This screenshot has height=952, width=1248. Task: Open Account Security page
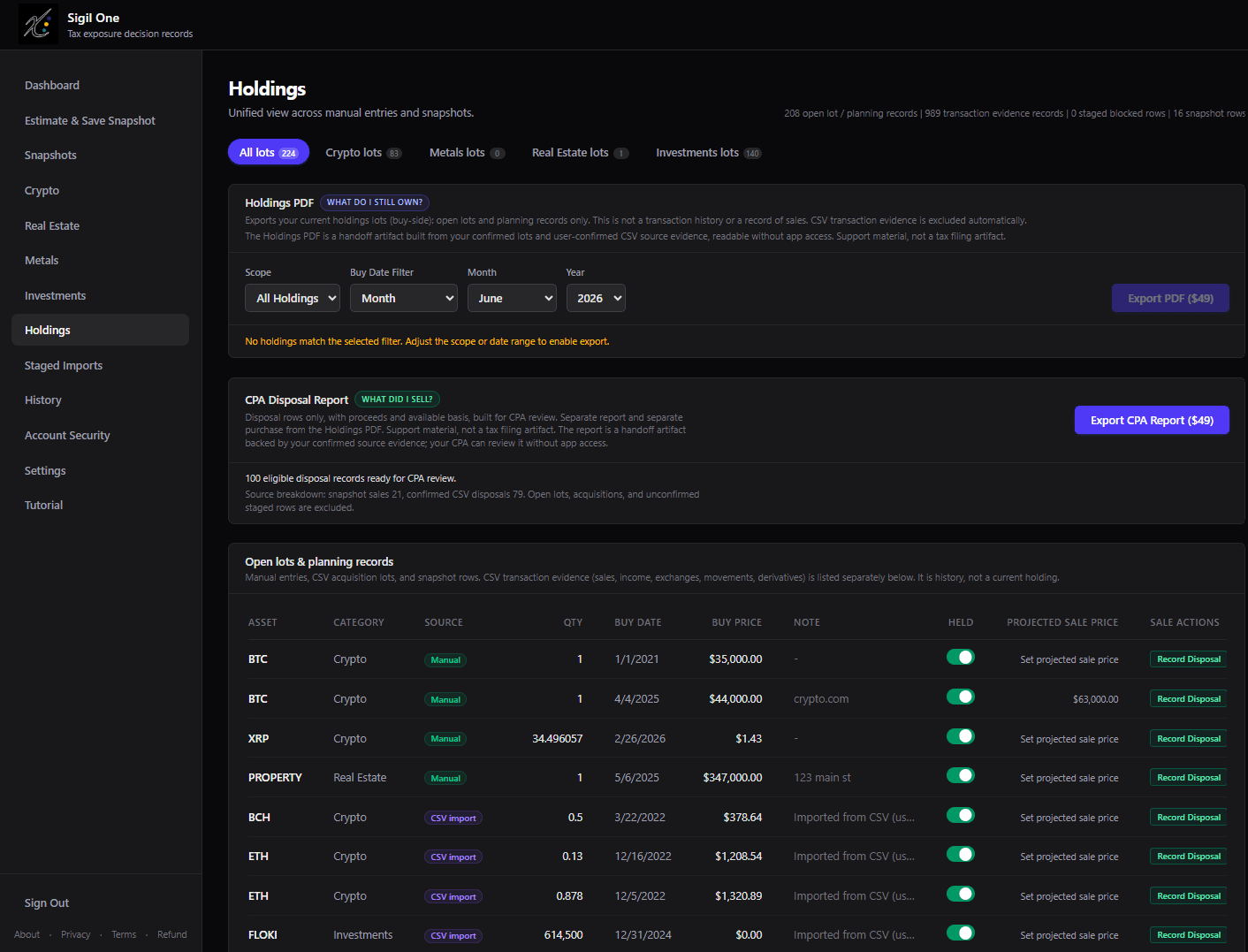click(x=67, y=435)
